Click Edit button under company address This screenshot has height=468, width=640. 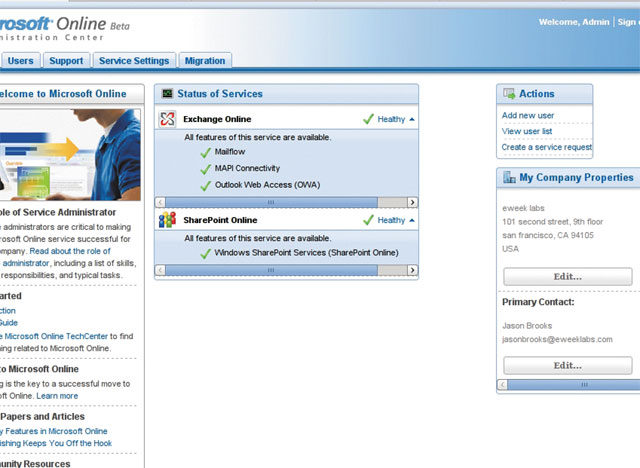[568, 277]
